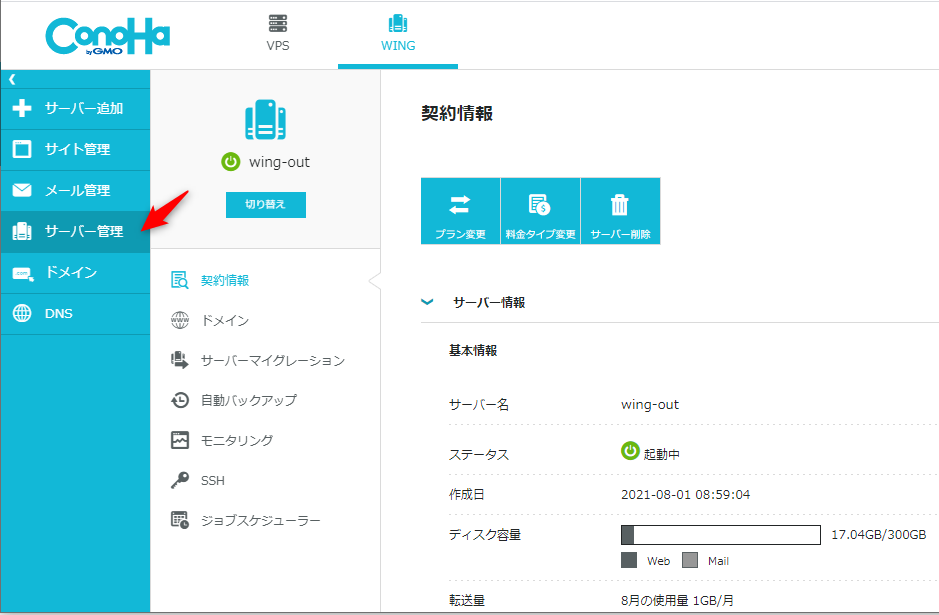Collapse the left sidebar with the chevron
The height and width of the screenshot is (615, 939).
click(12, 78)
